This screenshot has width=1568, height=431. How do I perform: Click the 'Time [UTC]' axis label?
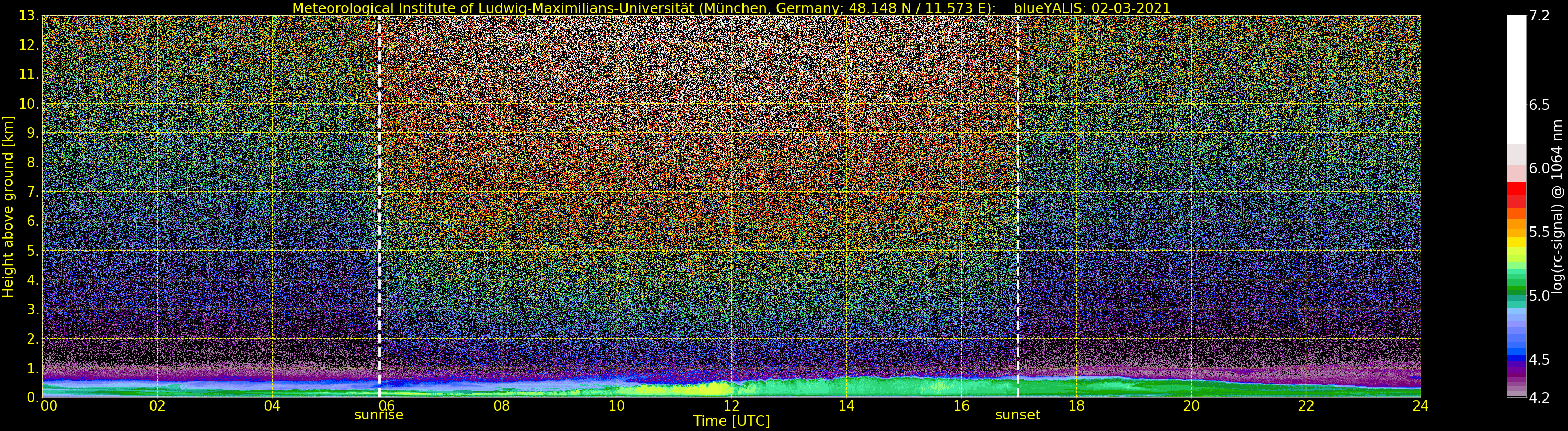pos(731,421)
